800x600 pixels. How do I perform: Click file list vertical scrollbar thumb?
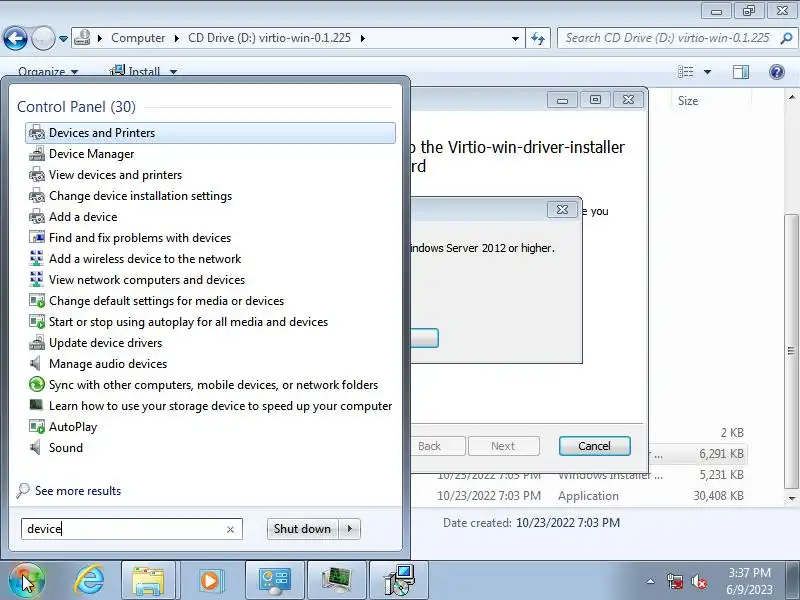tap(791, 351)
